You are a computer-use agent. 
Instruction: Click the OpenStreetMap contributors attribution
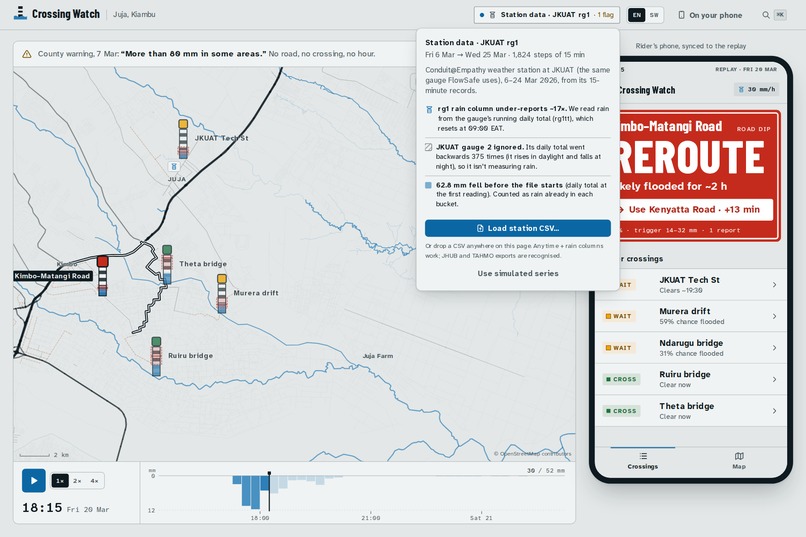[x=533, y=454]
